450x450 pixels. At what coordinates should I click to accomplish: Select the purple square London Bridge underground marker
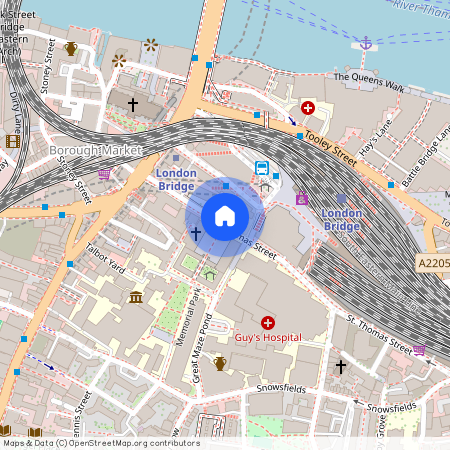tap(176, 158)
